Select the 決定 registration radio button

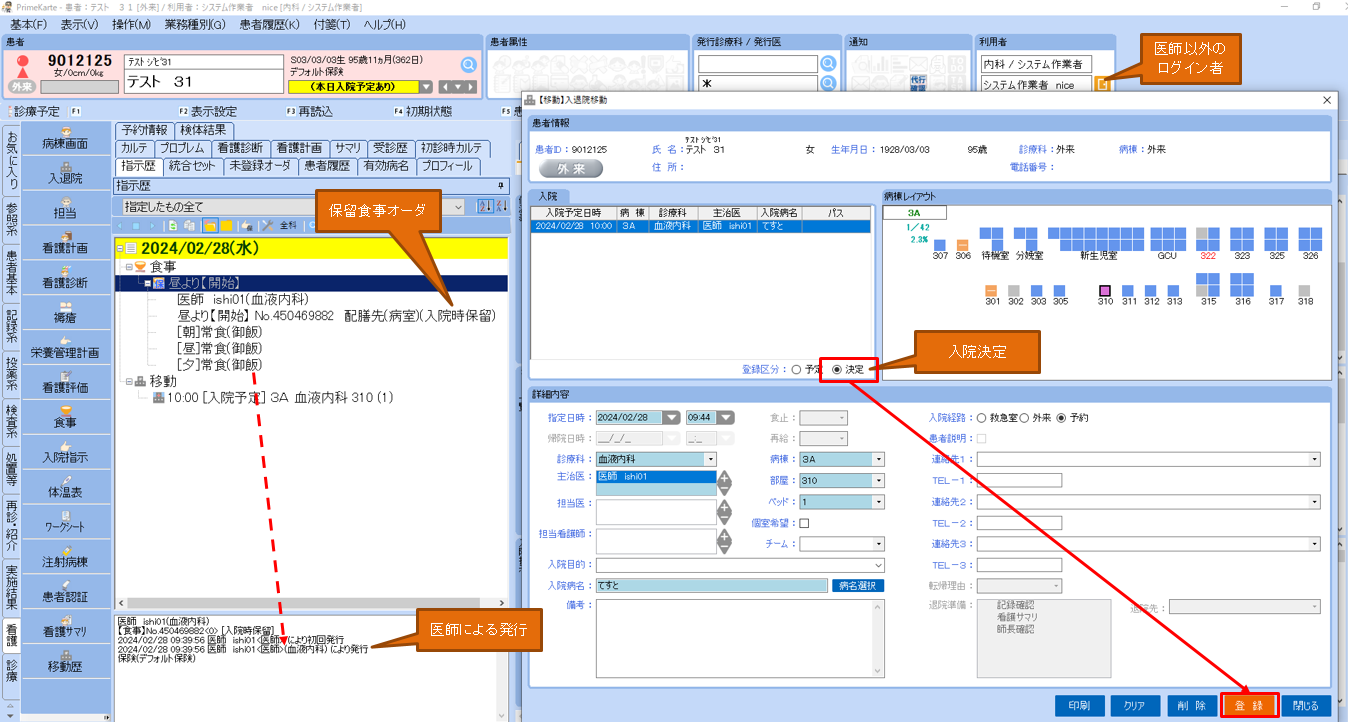[837, 369]
